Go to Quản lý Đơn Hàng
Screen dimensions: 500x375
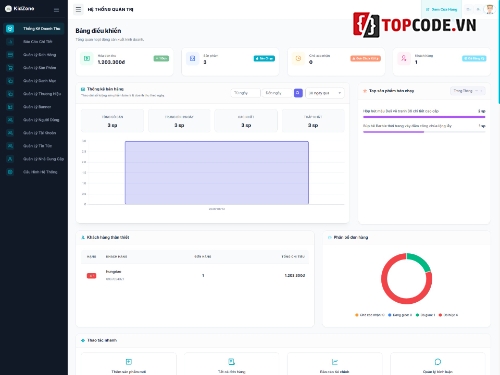tap(34, 55)
